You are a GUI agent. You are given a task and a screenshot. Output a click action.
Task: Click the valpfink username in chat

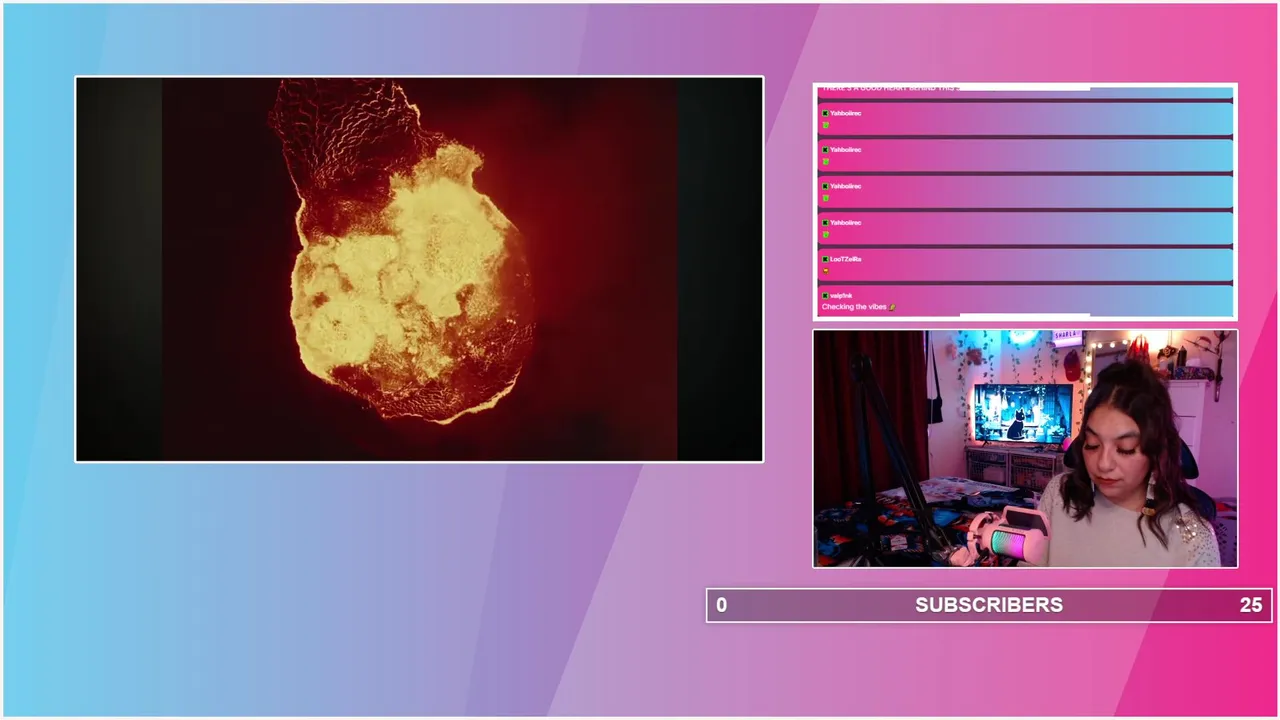click(841, 296)
